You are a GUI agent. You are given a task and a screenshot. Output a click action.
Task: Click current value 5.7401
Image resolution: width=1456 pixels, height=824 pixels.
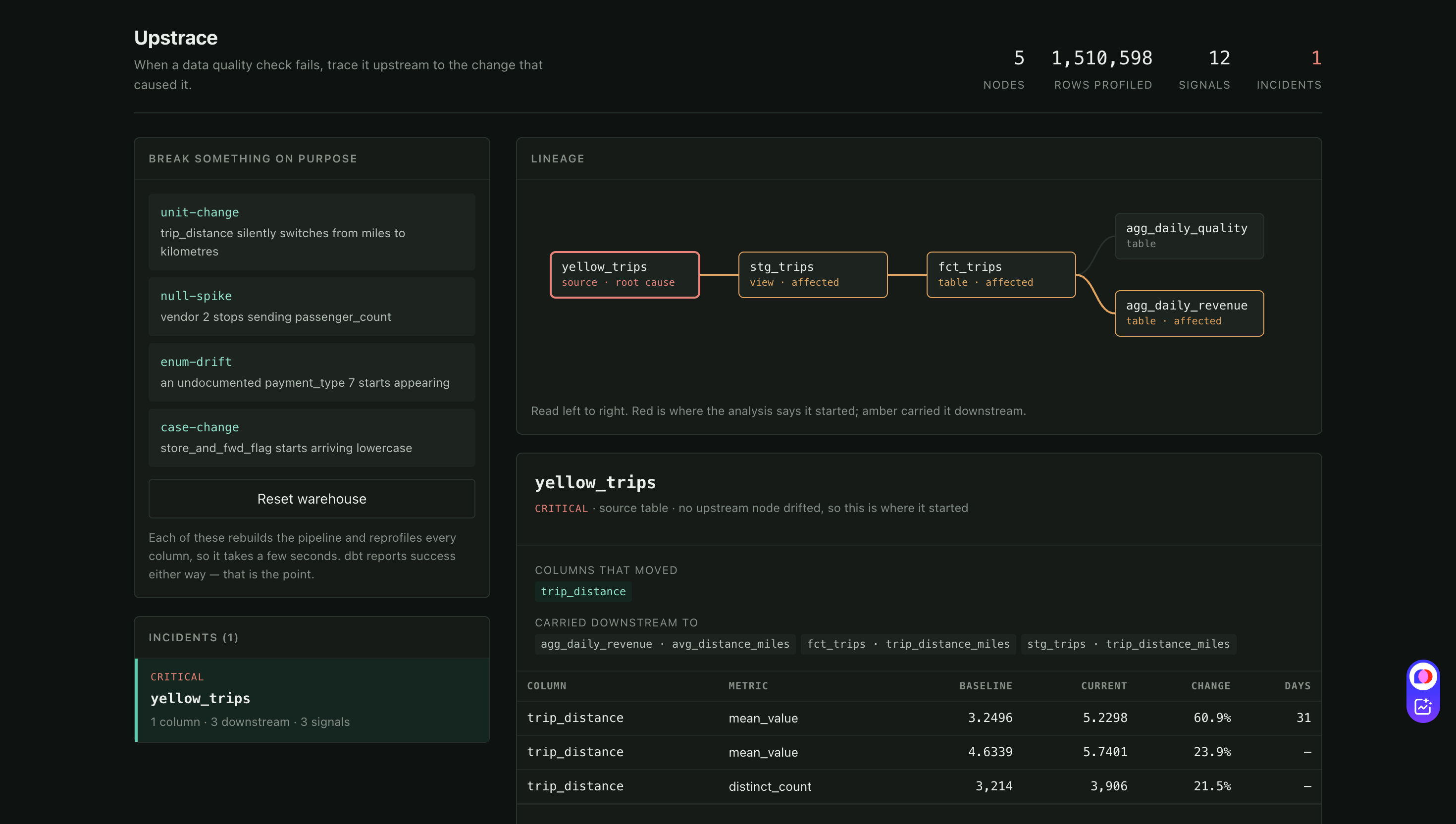click(x=1105, y=752)
